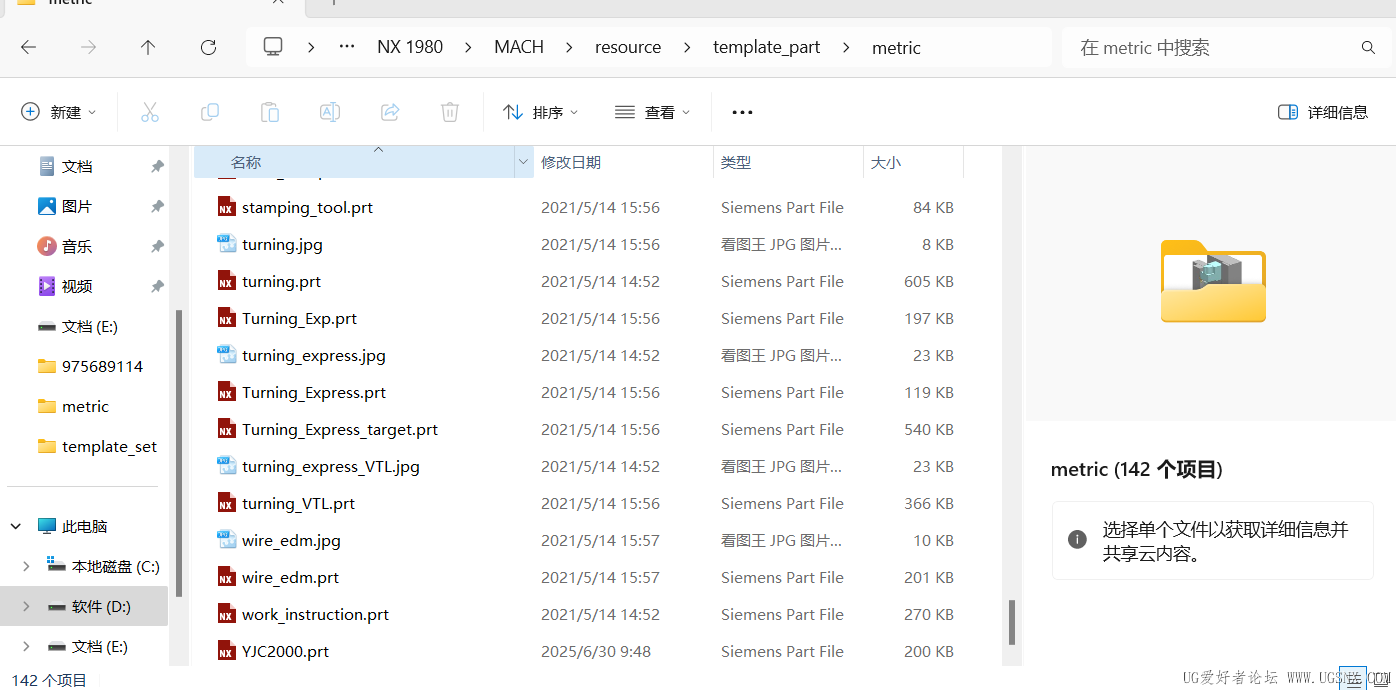The height and width of the screenshot is (690, 1396).
Task: Open the chevron after NX 1980 breadcrumb
Action: [469, 47]
